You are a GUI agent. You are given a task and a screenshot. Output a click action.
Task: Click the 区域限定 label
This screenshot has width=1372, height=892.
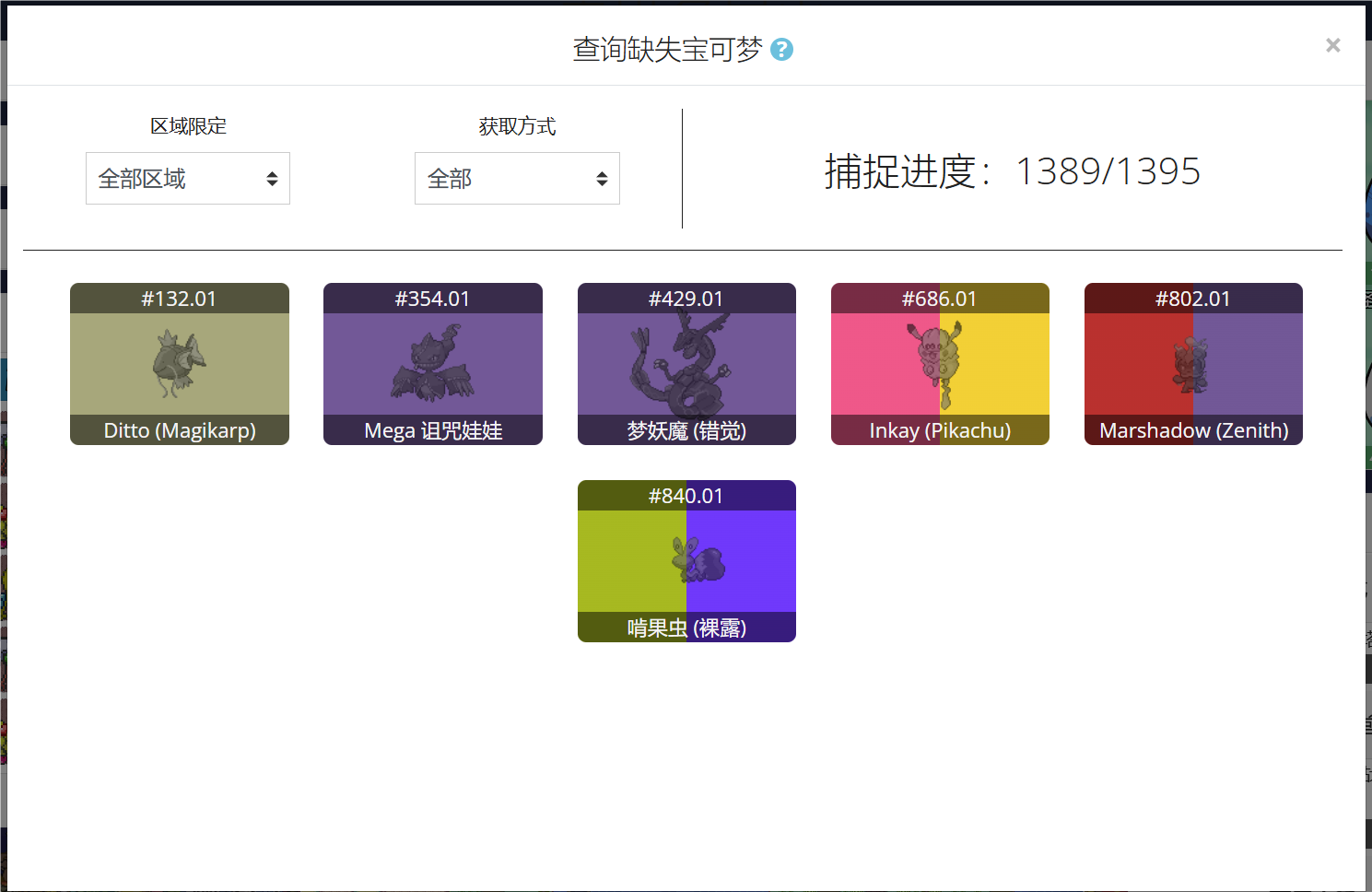188,126
